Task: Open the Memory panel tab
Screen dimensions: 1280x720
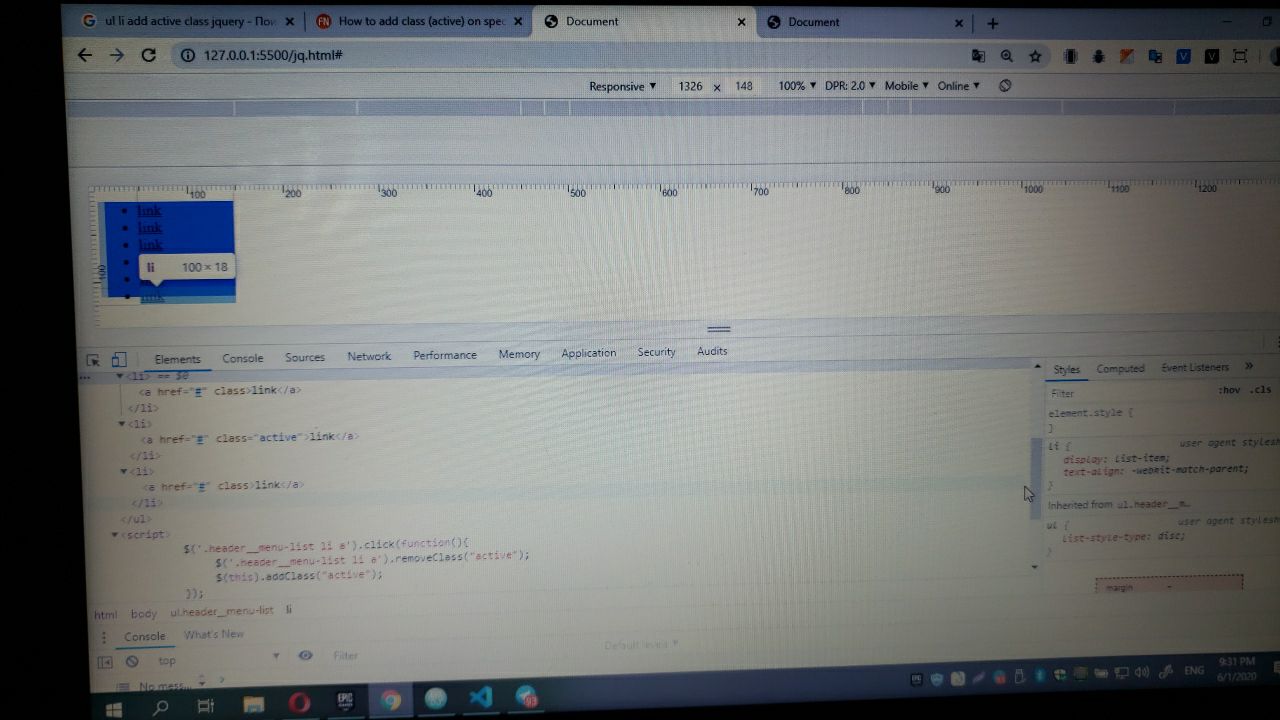Action: (519, 354)
